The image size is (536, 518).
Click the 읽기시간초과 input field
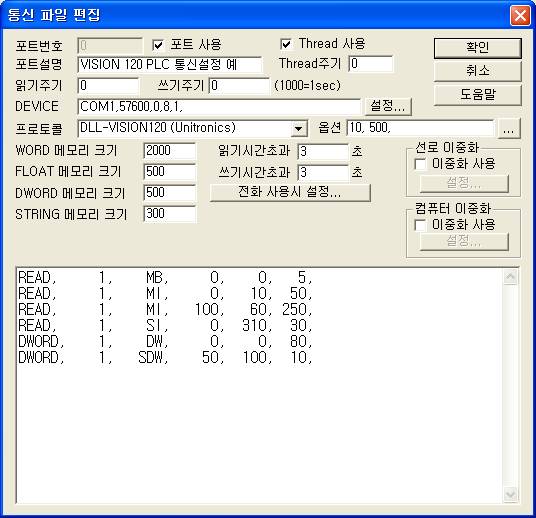click(x=323, y=151)
